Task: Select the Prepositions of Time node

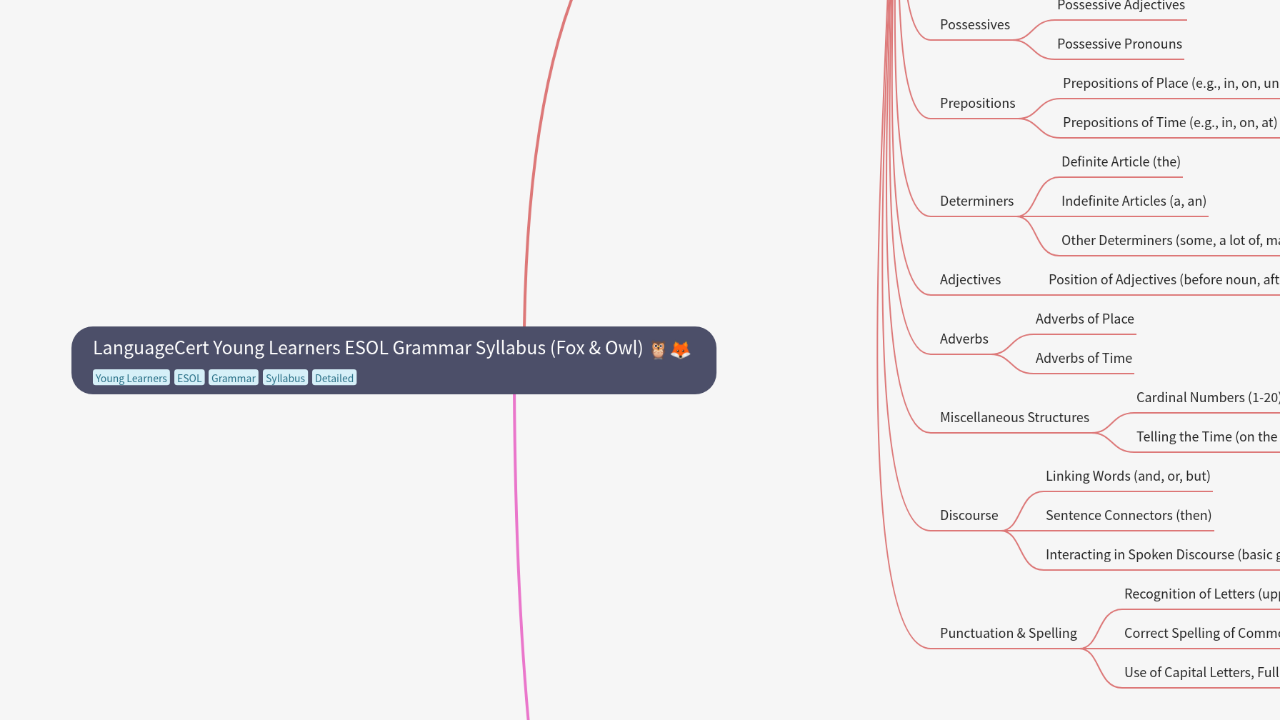Action: pyautogui.click(x=1170, y=122)
